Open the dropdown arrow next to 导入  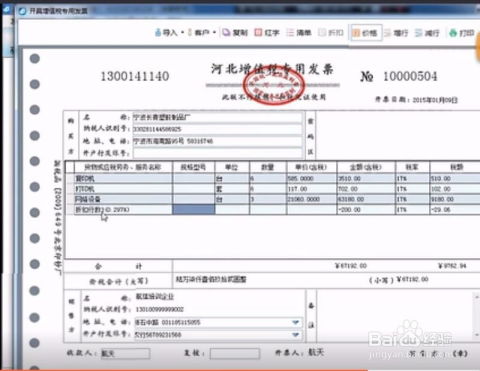click(x=182, y=32)
